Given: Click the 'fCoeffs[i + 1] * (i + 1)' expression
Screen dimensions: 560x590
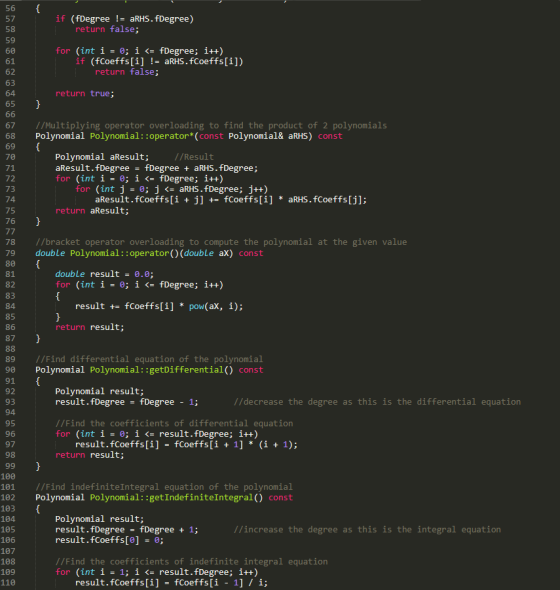Looking at the screenshot, I should [x=233, y=444].
